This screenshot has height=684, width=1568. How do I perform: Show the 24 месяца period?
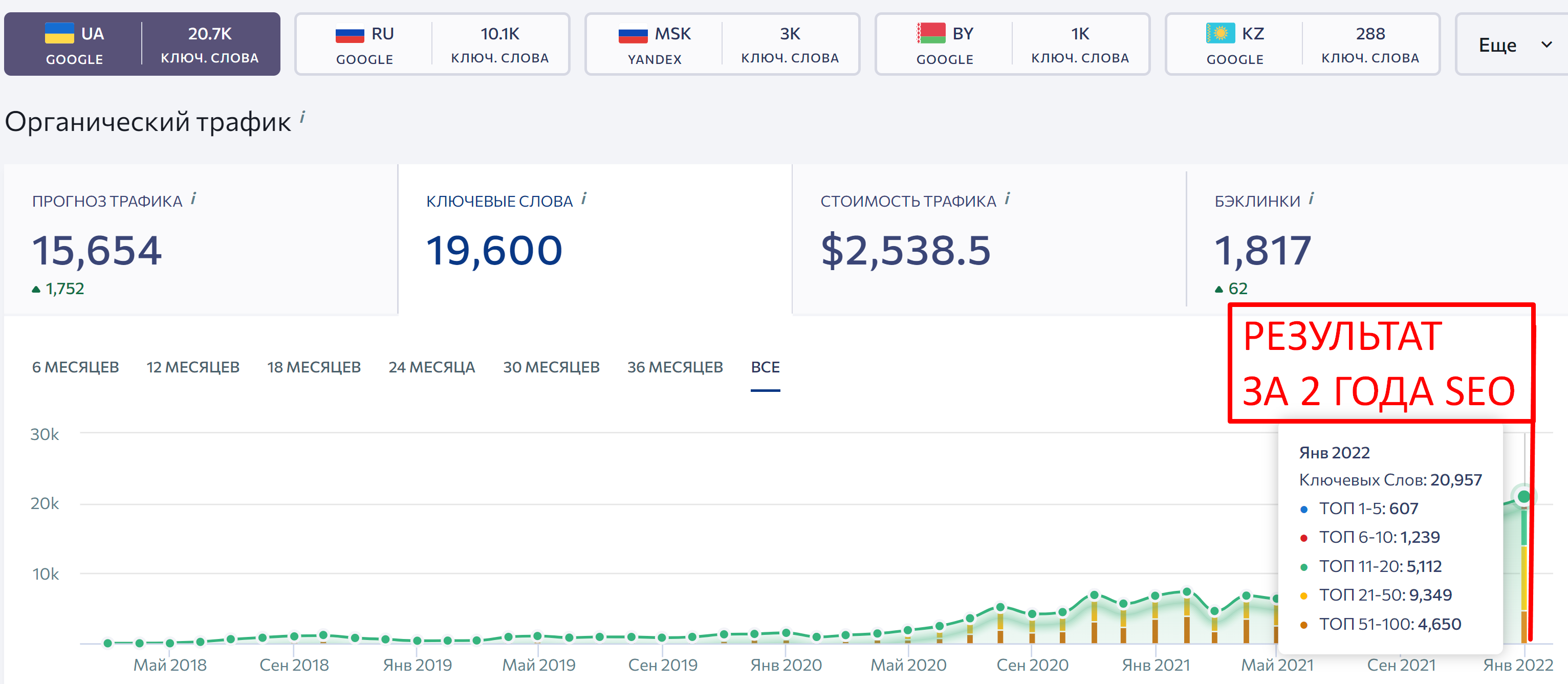pos(431,367)
